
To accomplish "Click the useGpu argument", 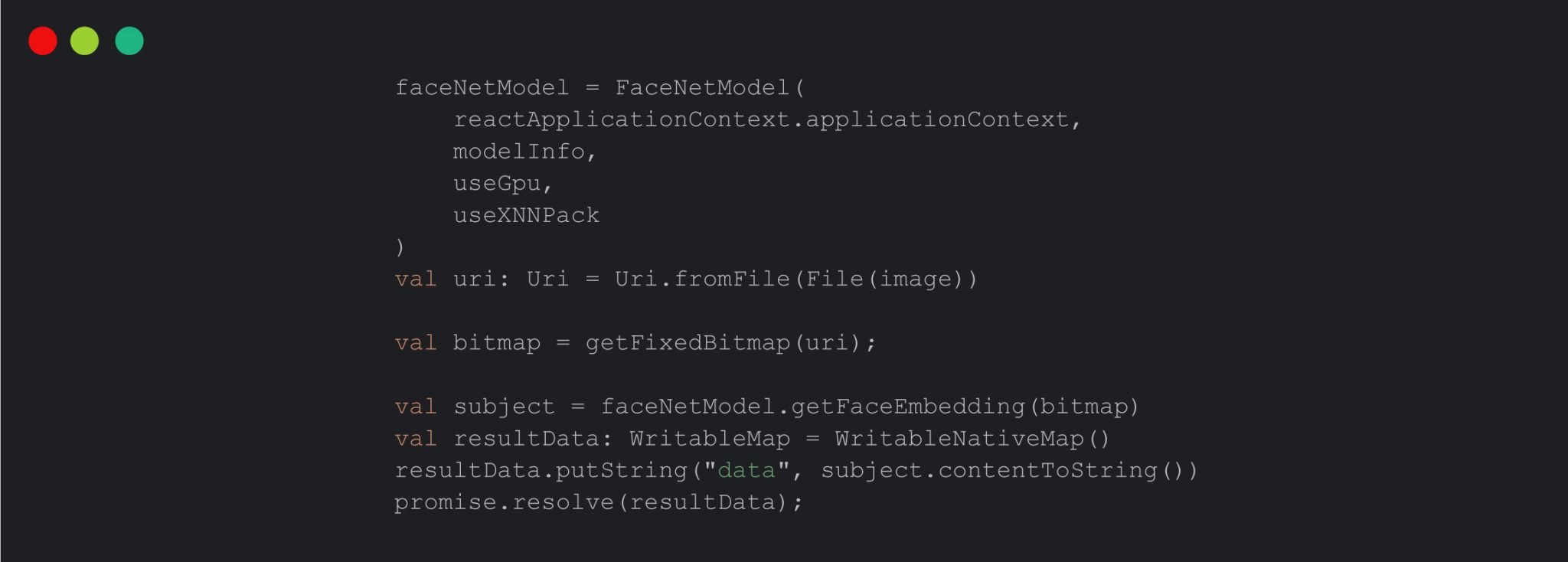I will pos(501,184).
